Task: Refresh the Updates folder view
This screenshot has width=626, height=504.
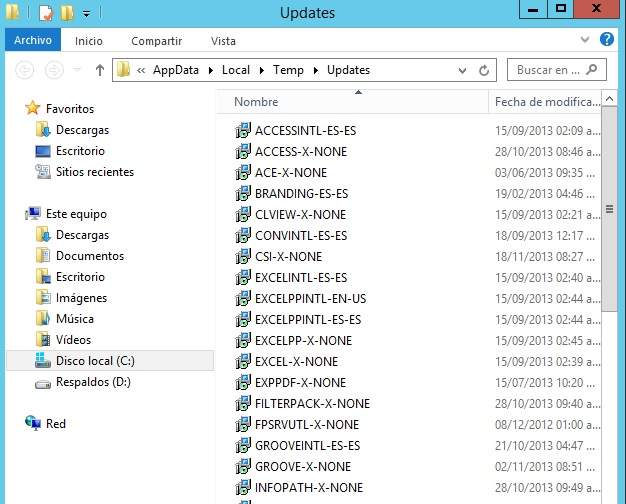Action: 484,70
